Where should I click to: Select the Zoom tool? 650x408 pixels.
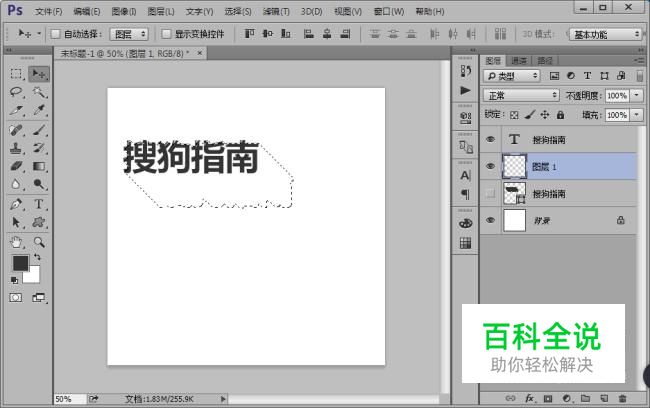39,242
